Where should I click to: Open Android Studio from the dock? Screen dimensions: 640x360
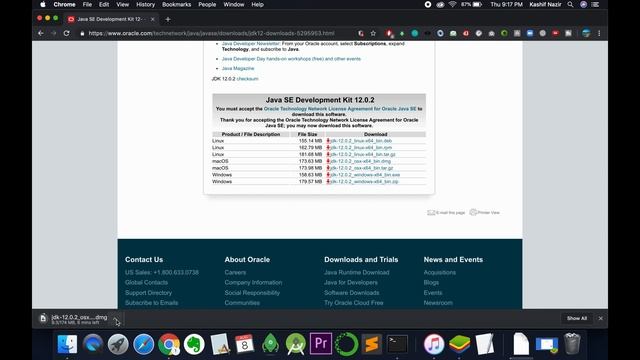tap(296, 344)
